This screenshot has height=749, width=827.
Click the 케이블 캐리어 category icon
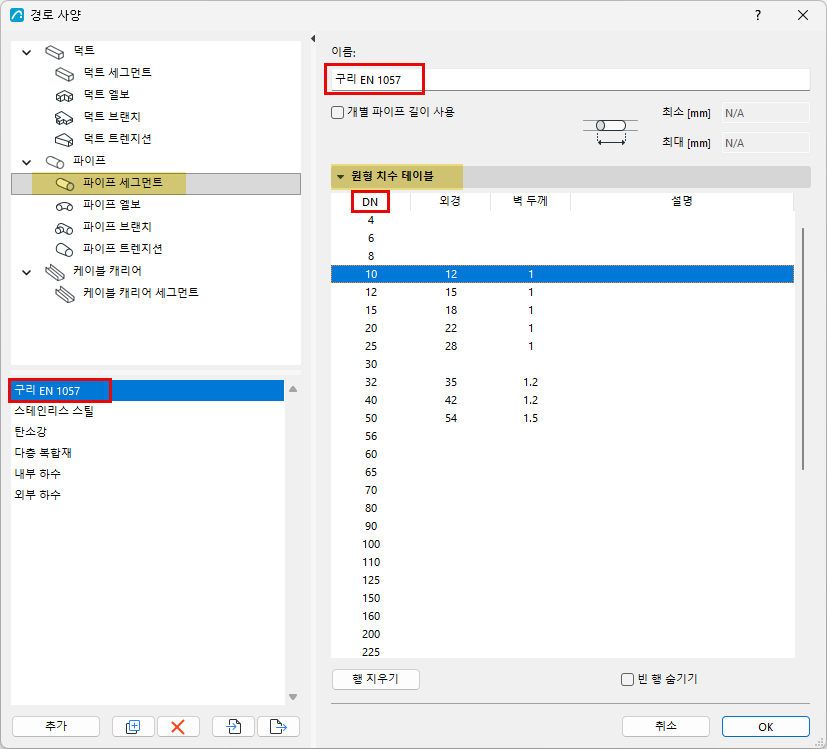pos(55,272)
